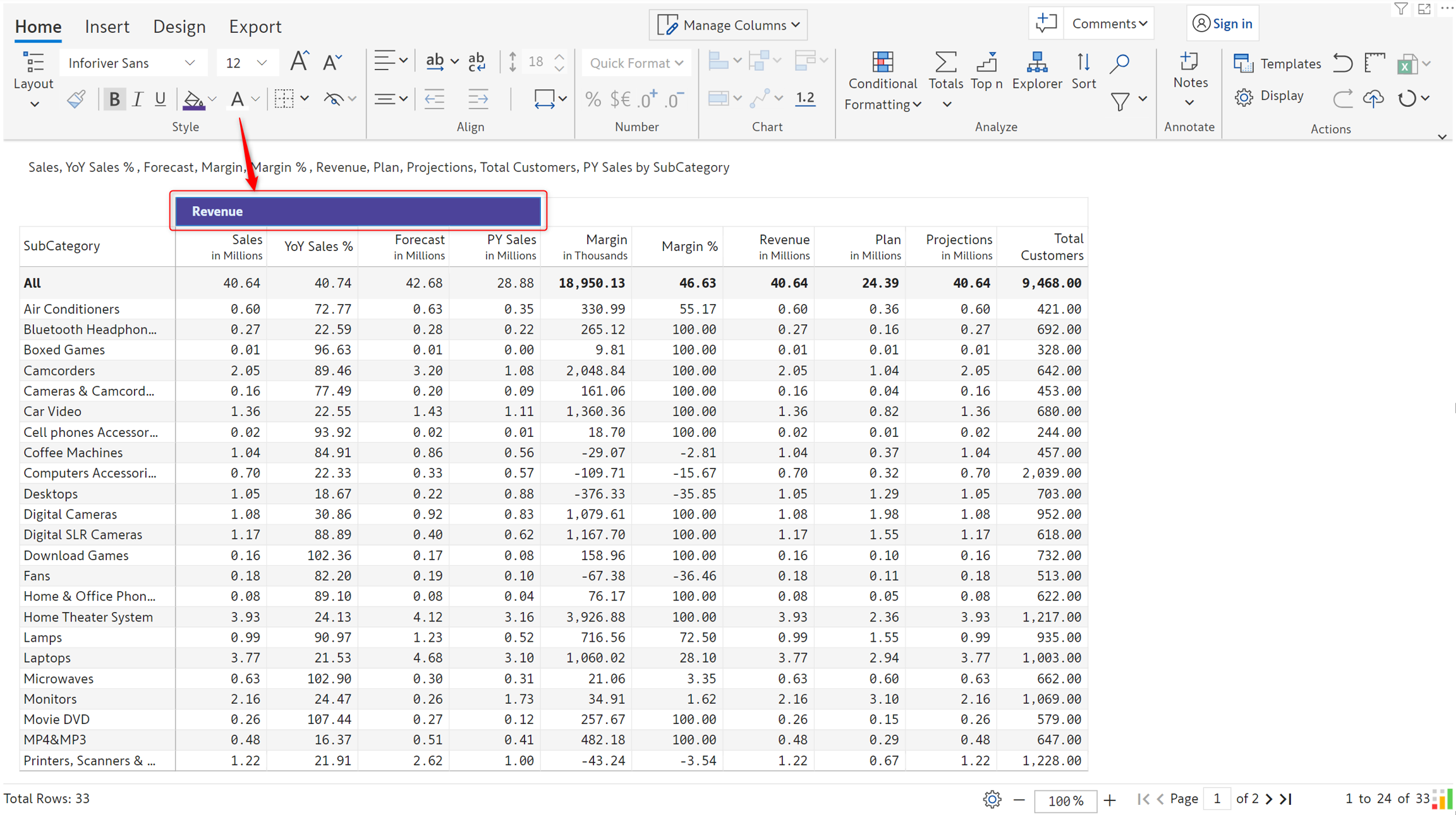
Task: Click the search magnifier icon
Action: pyautogui.click(x=1119, y=63)
